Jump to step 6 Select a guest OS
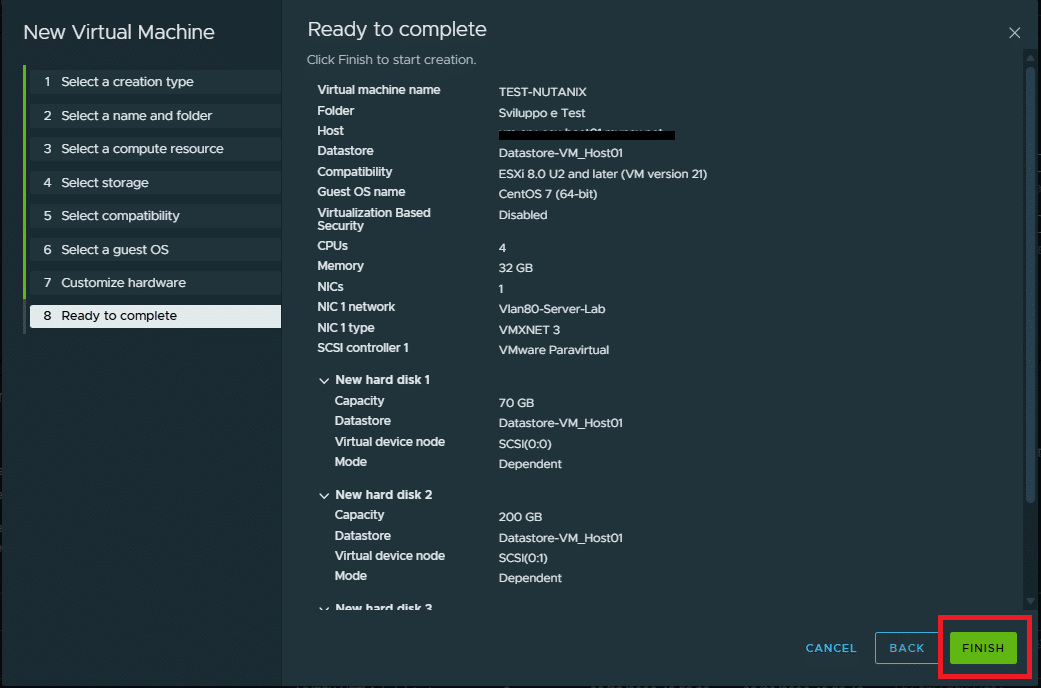The width and height of the screenshot is (1041, 688). tap(114, 250)
